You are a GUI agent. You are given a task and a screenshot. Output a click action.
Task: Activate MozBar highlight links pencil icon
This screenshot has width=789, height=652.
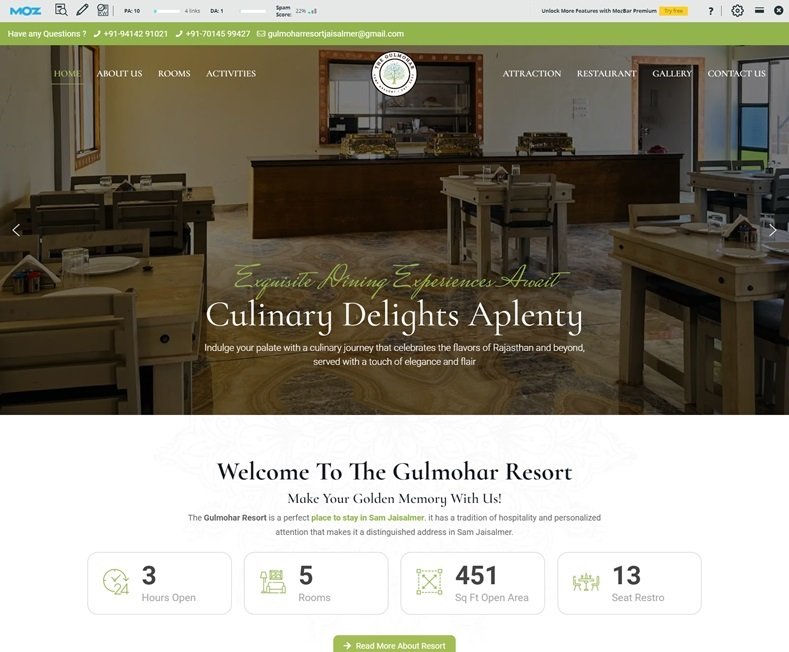[x=82, y=10]
